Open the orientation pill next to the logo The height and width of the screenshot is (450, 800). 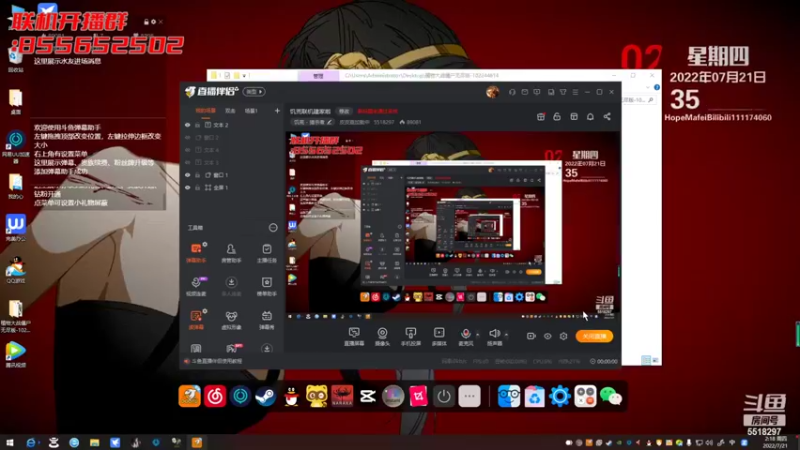(254, 92)
